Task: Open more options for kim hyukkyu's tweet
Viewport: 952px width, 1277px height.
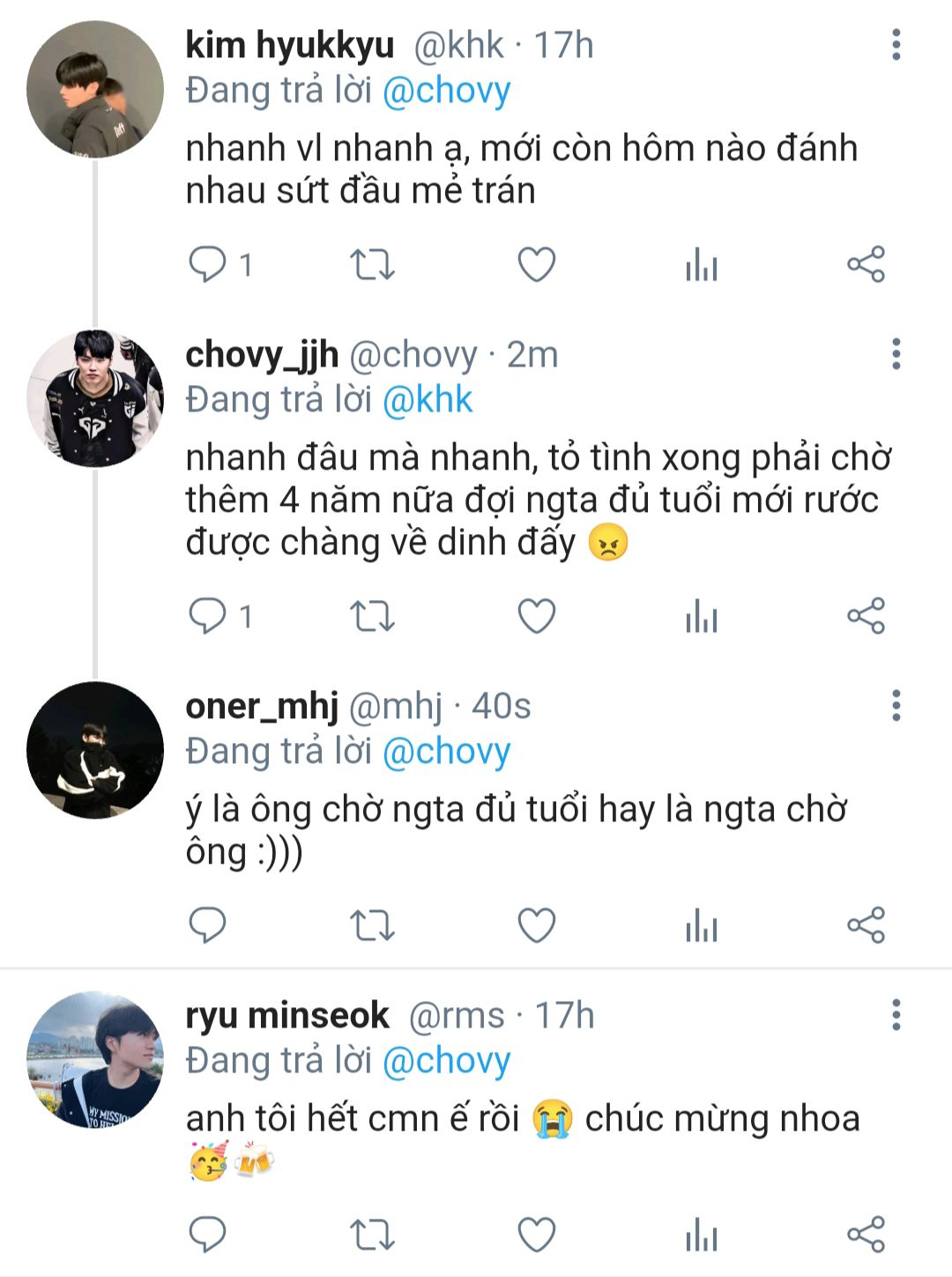Action: [x=896, y=44]
